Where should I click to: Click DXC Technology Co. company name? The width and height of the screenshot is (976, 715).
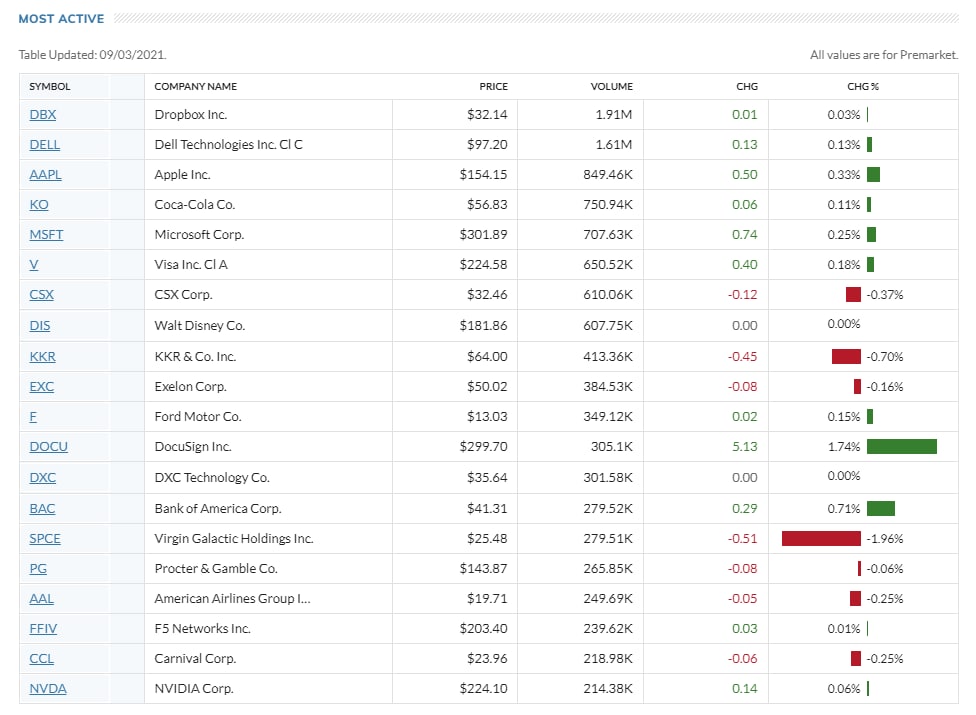(x=212, y=477)
